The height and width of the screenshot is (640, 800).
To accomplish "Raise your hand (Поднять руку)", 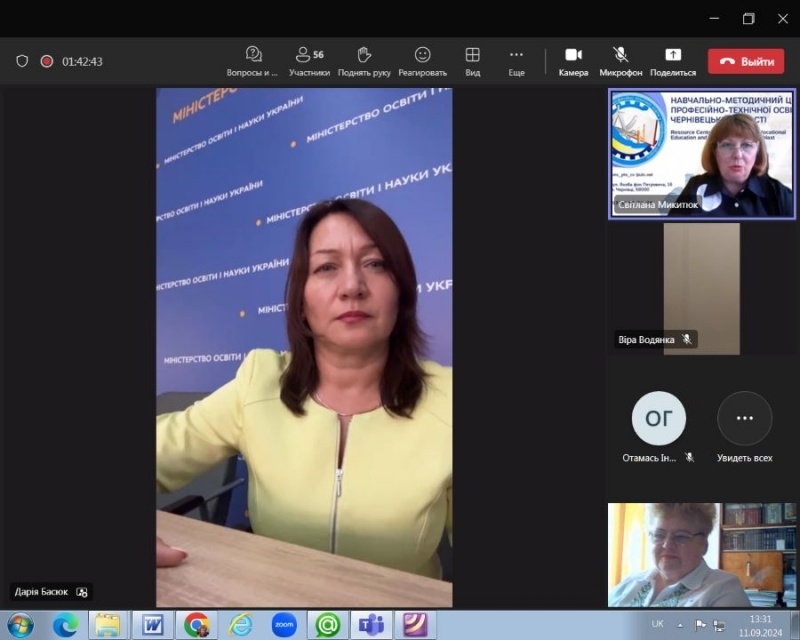I will 364,60.
